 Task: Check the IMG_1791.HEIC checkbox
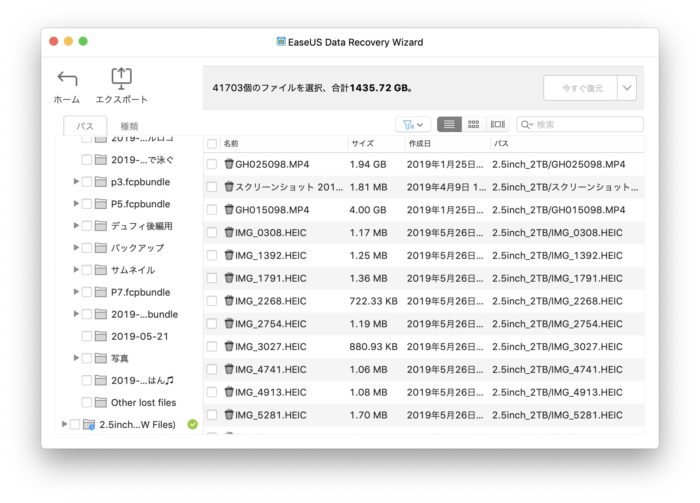click(212, 278)
